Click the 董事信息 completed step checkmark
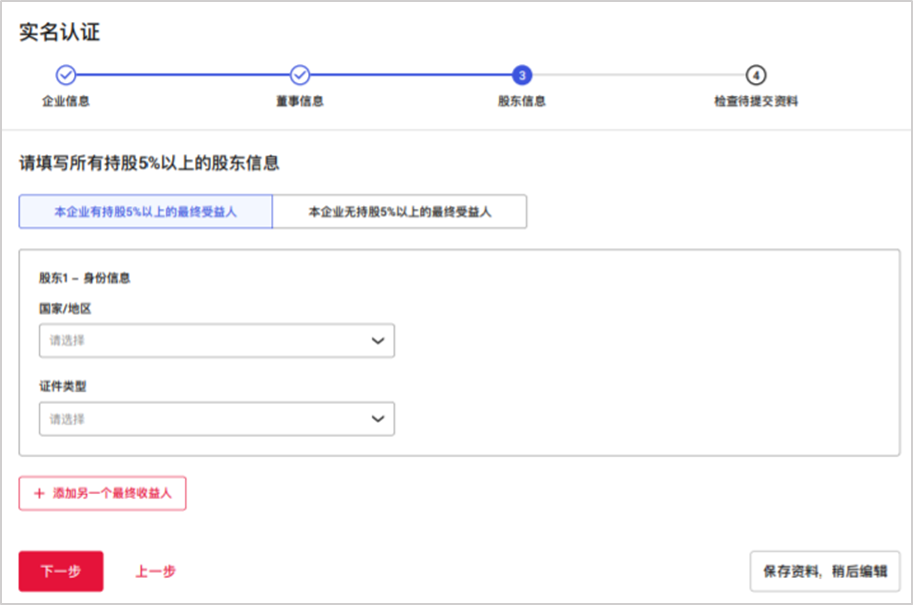Viewport: 913px width, 605px height. click(300, 75)
